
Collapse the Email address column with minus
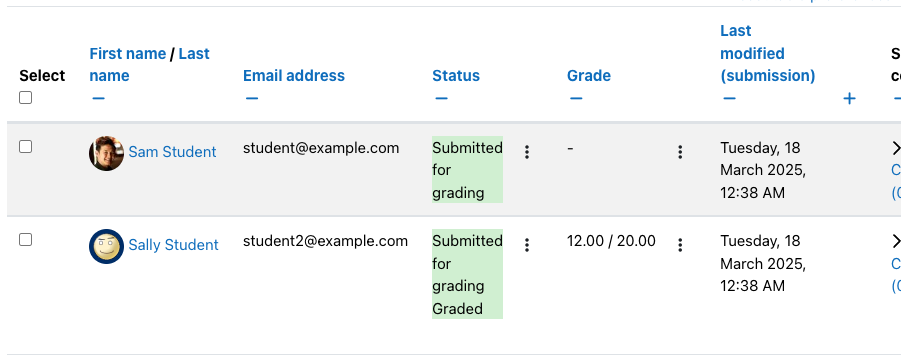(252, 99)
